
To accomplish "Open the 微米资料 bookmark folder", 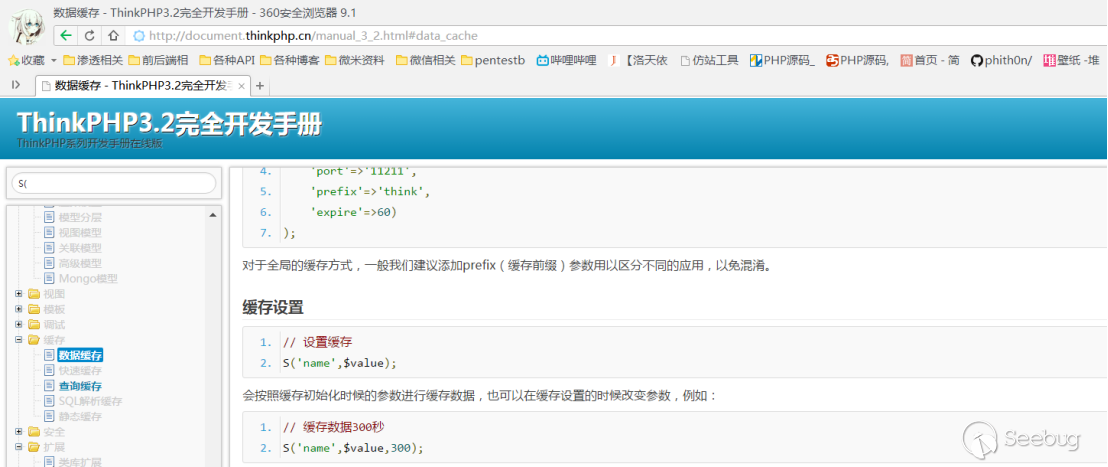I will [355, 60].
